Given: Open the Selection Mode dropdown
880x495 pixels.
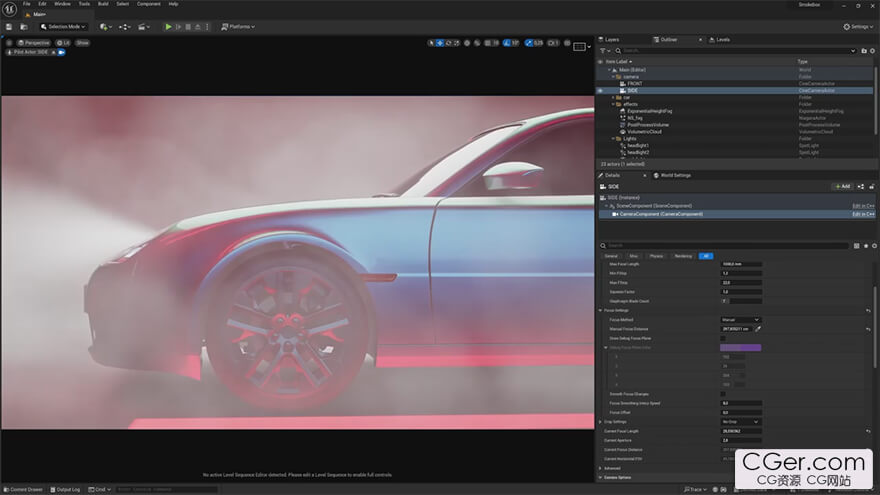Looking at the screenshot, I should [63, 26].
